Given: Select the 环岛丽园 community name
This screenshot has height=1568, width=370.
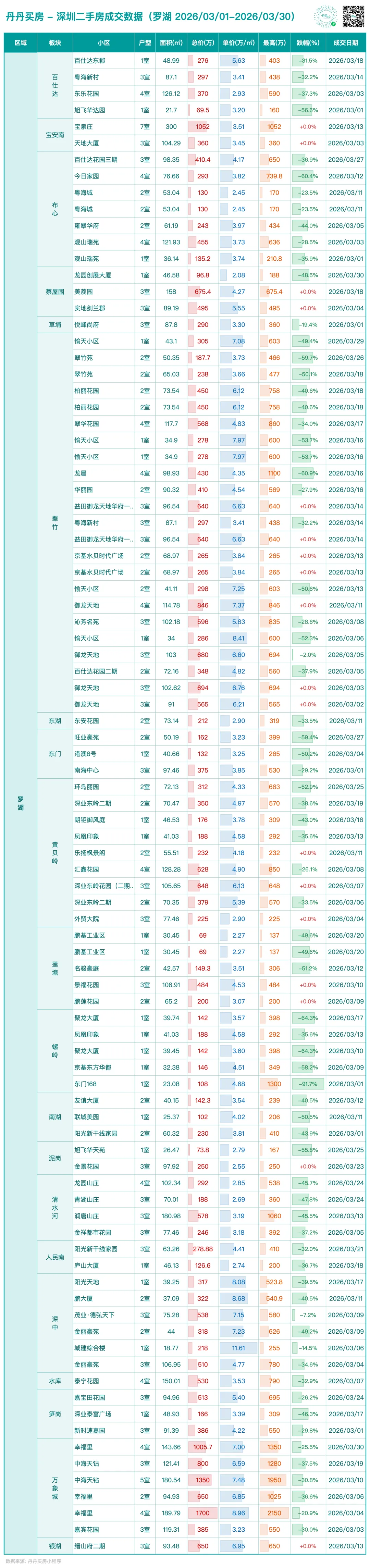Looking at the screenshot, I should pyautogui.click(x=86, y=787).
